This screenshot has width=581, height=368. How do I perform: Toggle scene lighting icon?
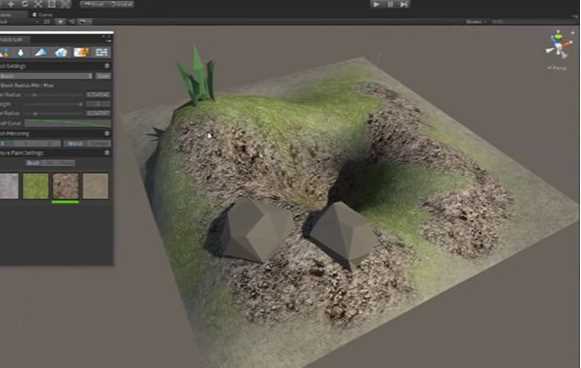point(60,21)
